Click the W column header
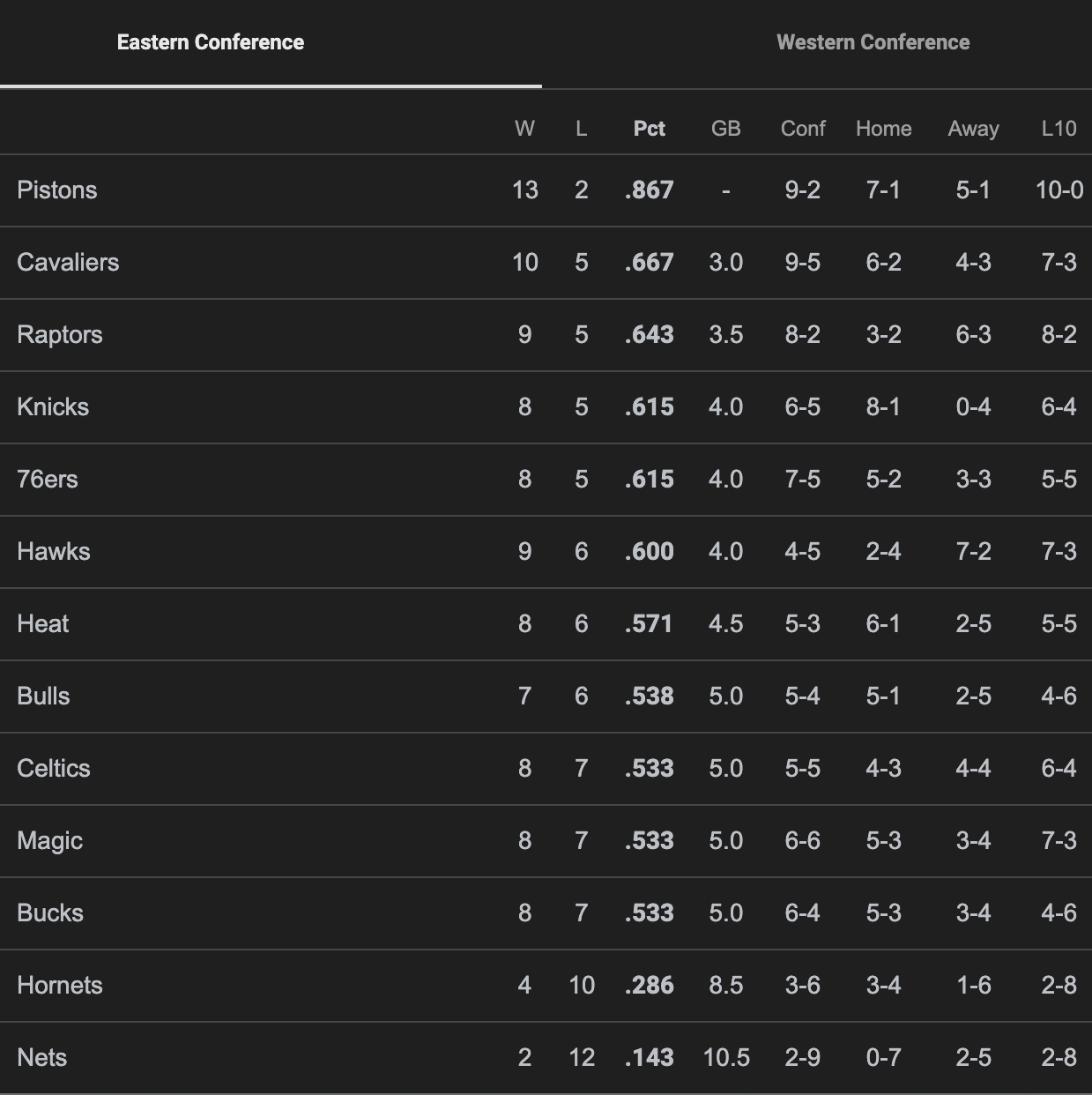Screen dimensions: 1092x1095 click(x=524, y=129)
